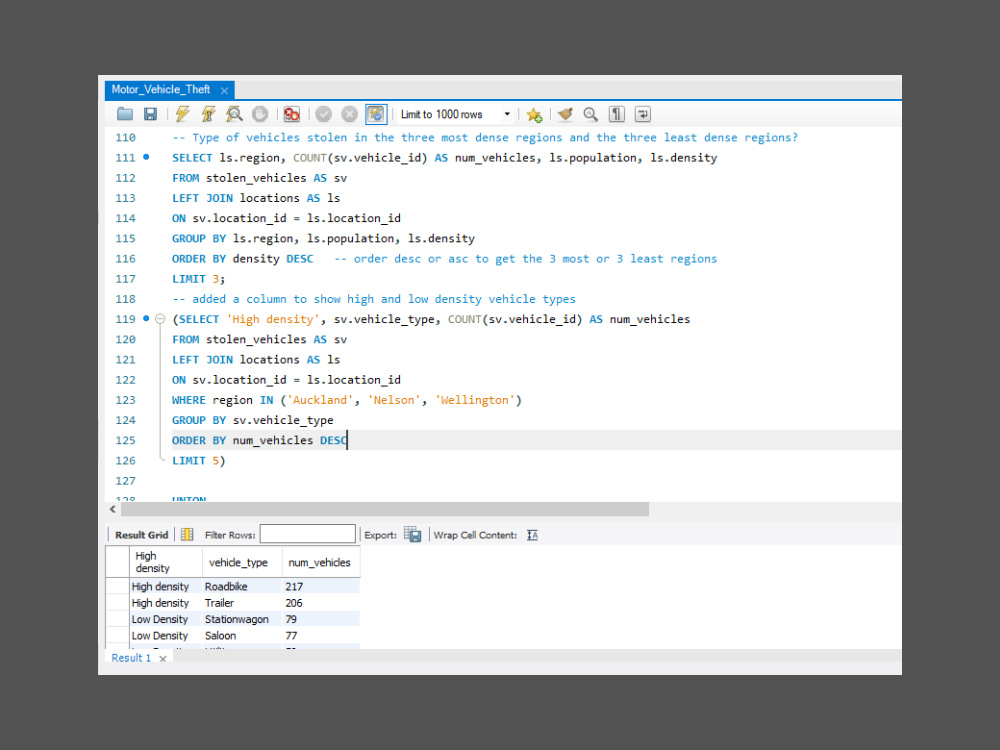Viewport: 1000px width, 750px height.
Task: Click the 217 value cell
Action: click(x=321, y=587)
